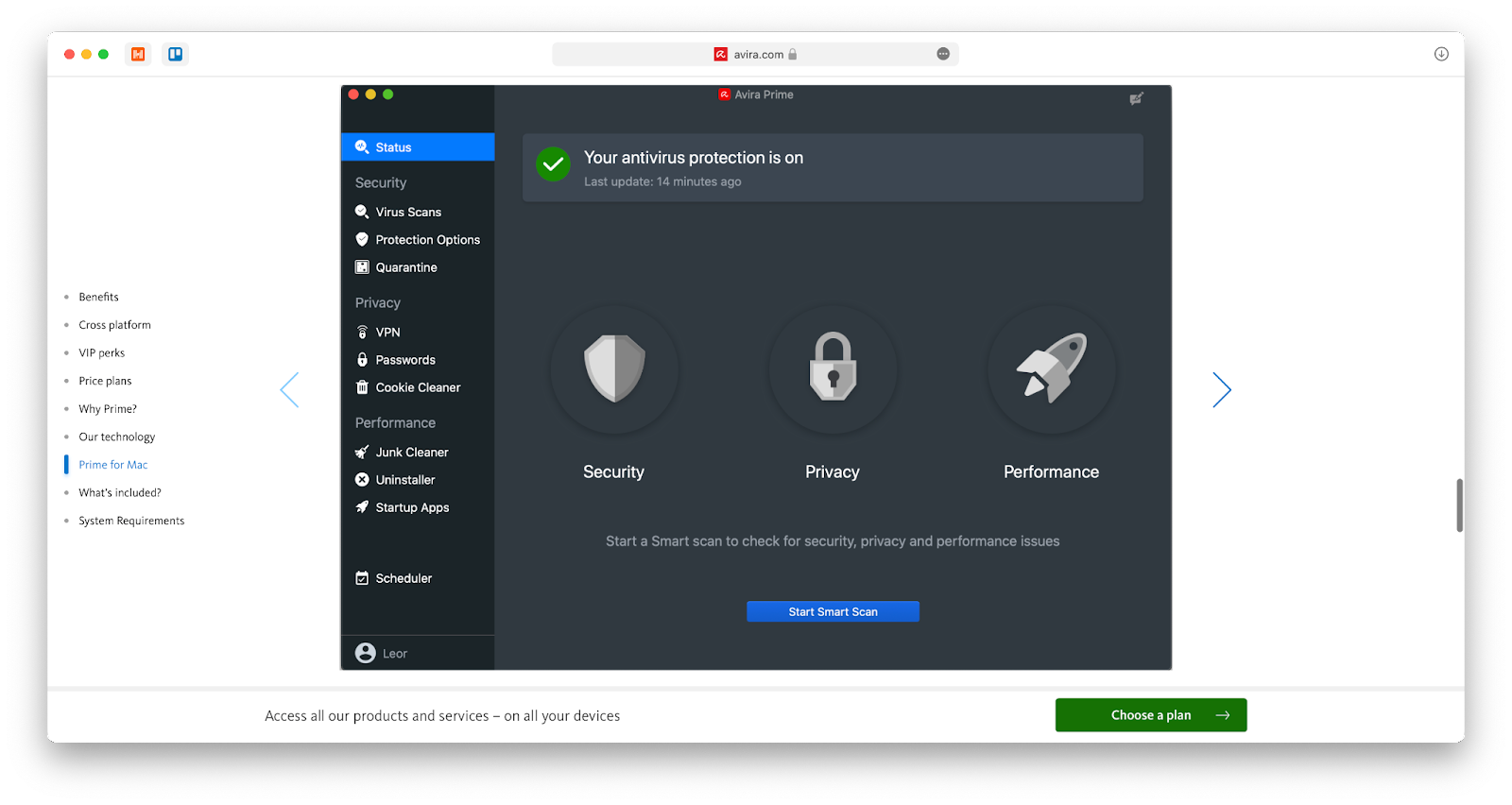Click the padlock icon beside avira.com
This screenshot has width=1512, height=805.
click(x=793, y=54)
